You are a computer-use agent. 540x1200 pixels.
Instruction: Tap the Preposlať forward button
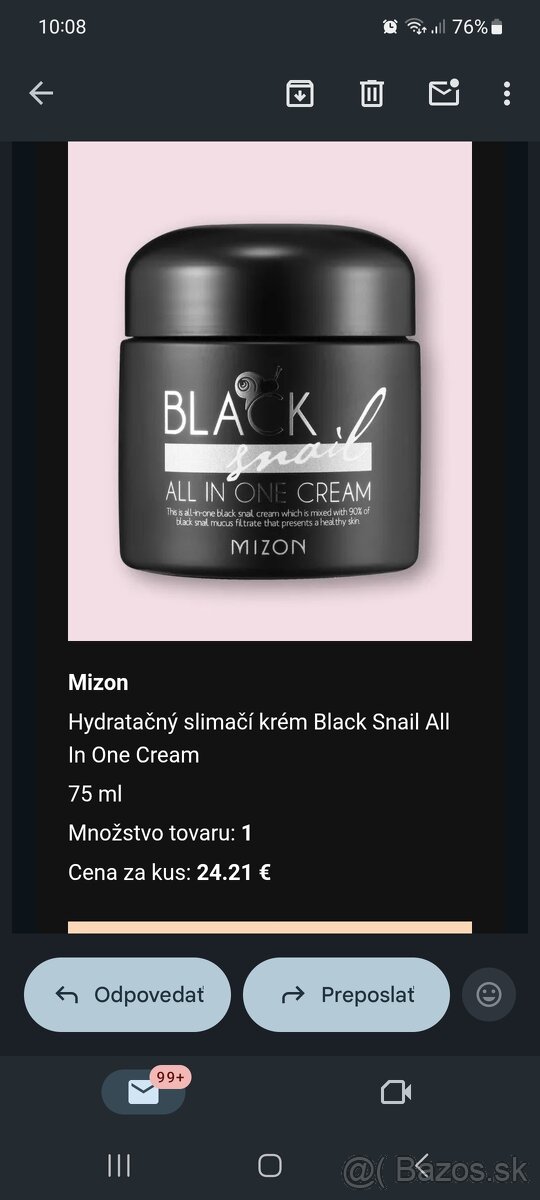coord(346,994)
